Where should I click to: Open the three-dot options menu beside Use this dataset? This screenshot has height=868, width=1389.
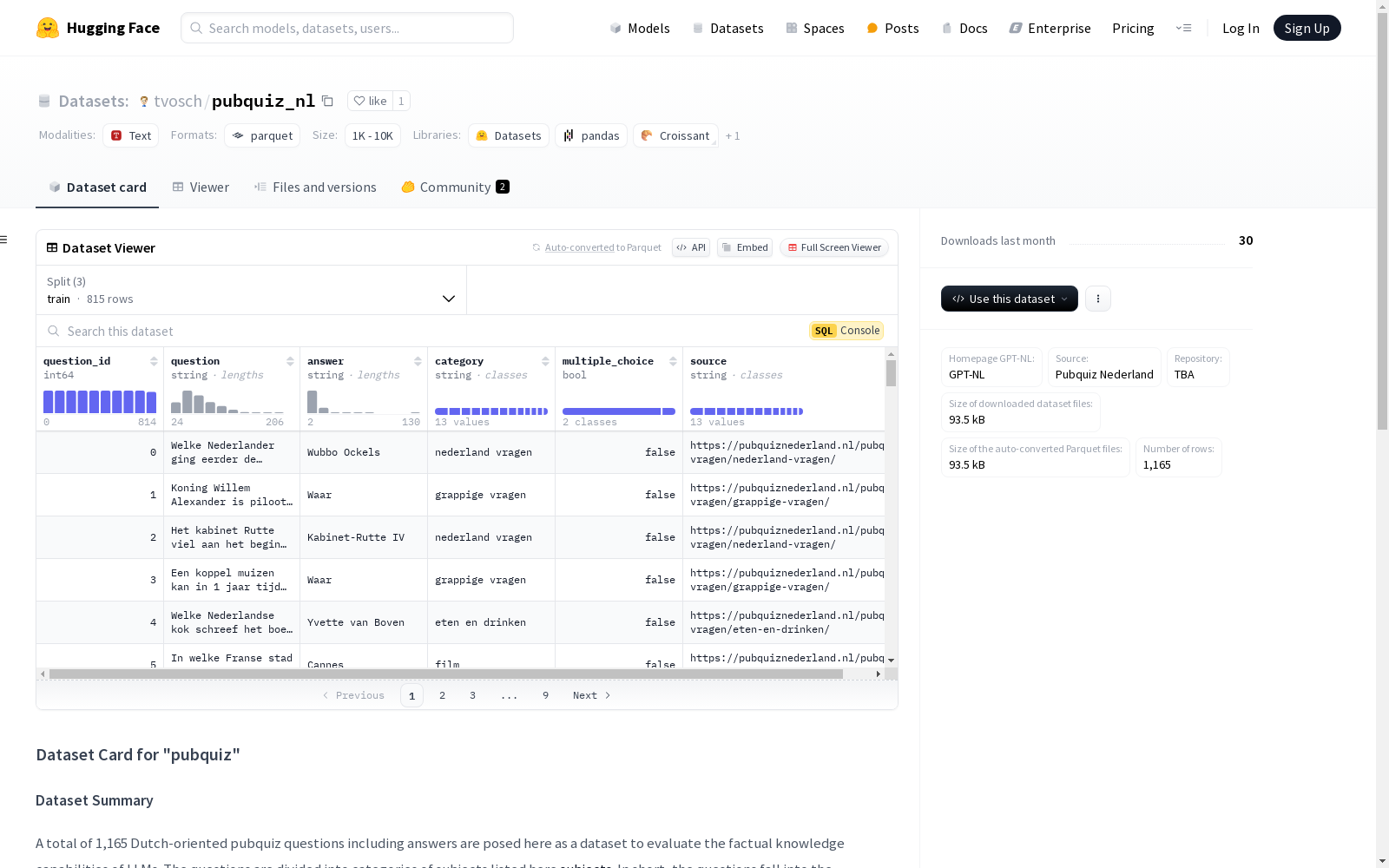pyautogui.click(x=1097, y=299)
